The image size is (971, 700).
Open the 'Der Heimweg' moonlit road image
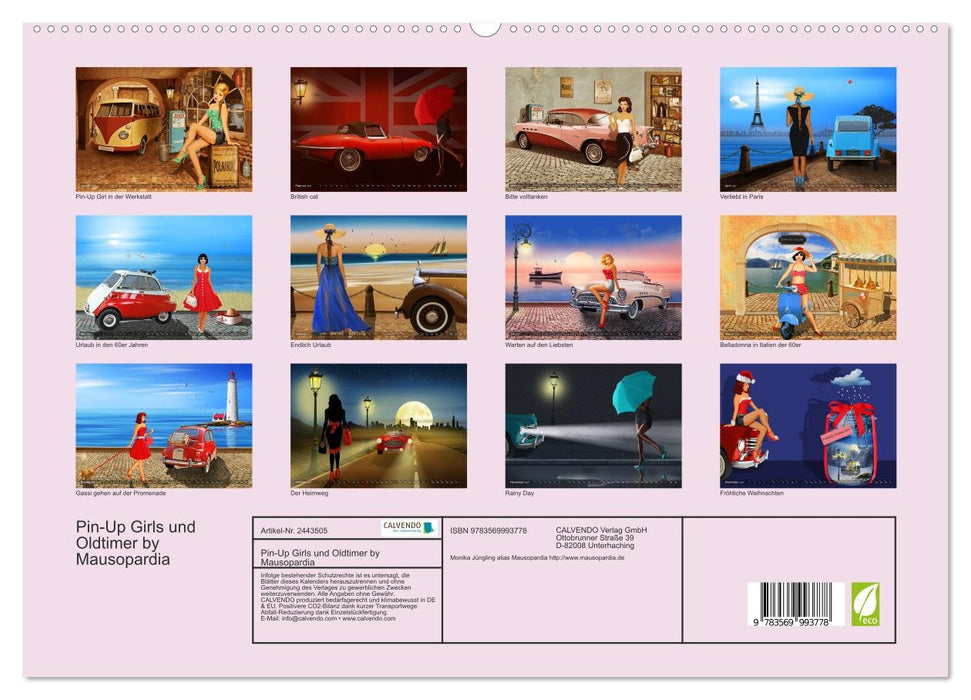(x=378, y=426)
